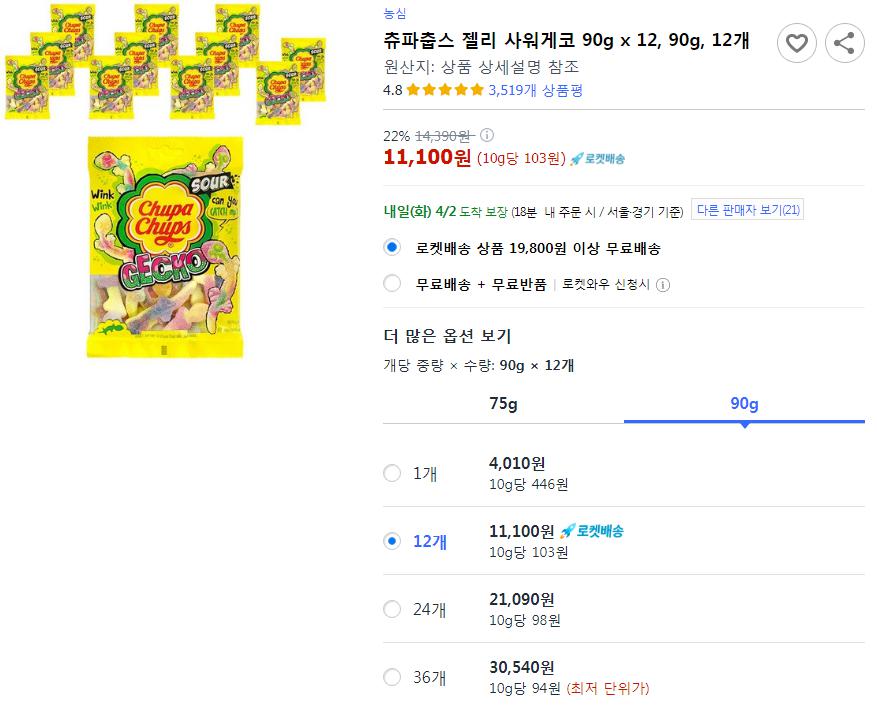Viewport: 877px width, 717px height.
Task: Click the share icon button
Action: tap(845, 43)
